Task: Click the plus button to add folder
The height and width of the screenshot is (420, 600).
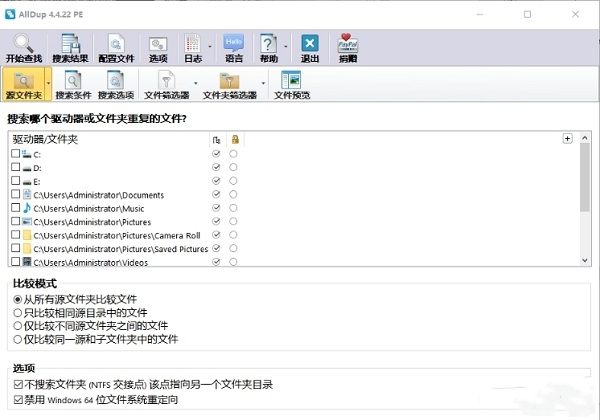Action: point(567,138)
